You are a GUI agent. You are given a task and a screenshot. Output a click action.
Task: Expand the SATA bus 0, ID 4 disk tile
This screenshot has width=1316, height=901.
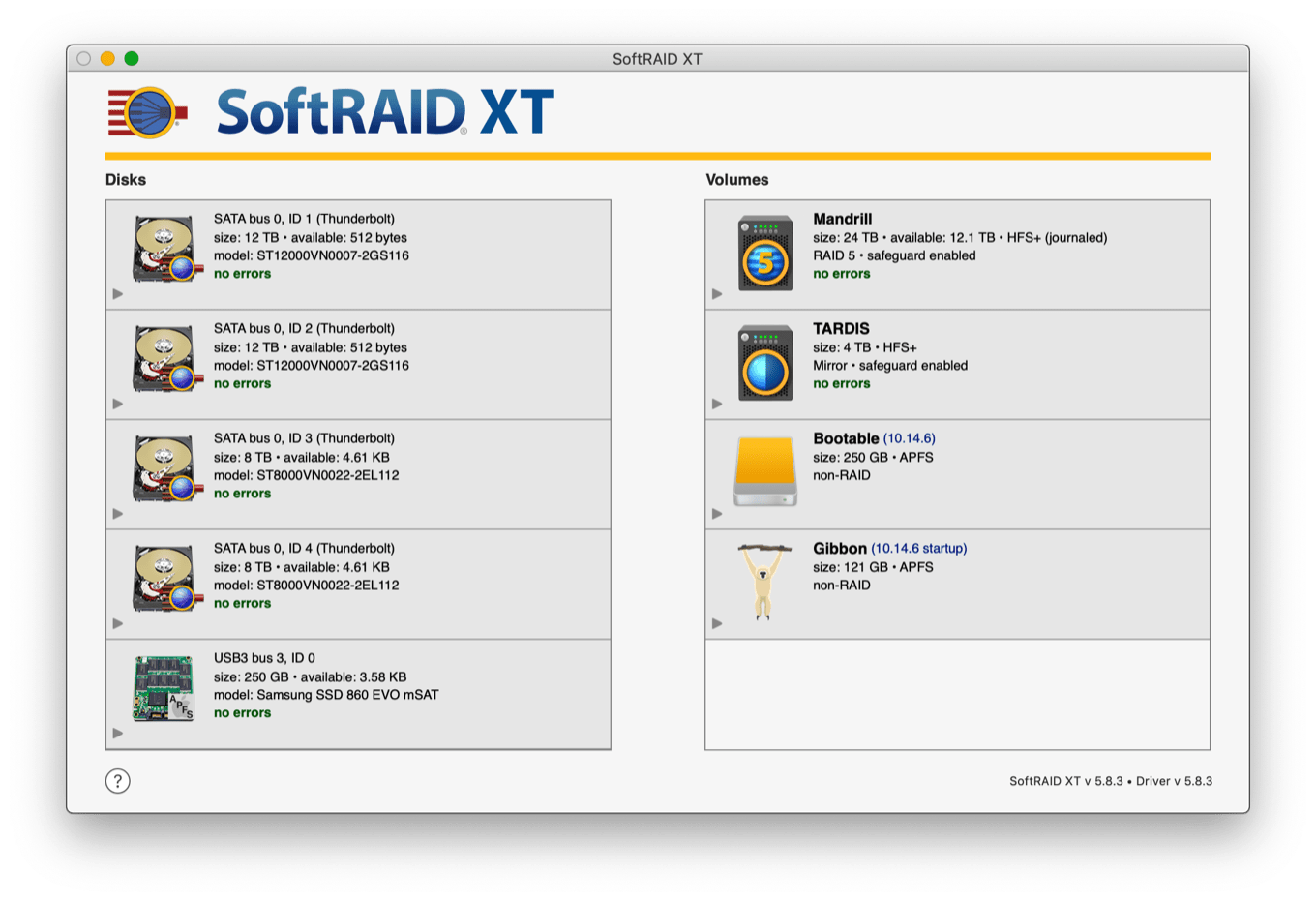click(x=118, y=623)
